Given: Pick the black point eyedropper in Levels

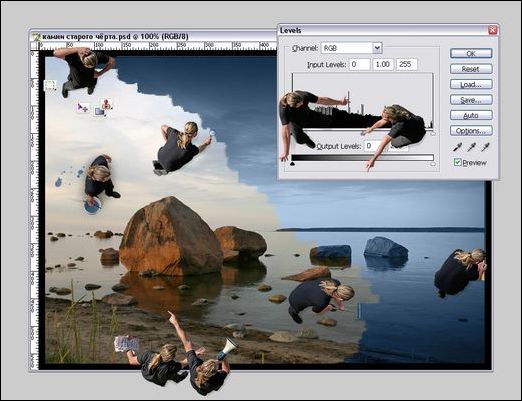Looking at the screenshot, I should 458,147.
